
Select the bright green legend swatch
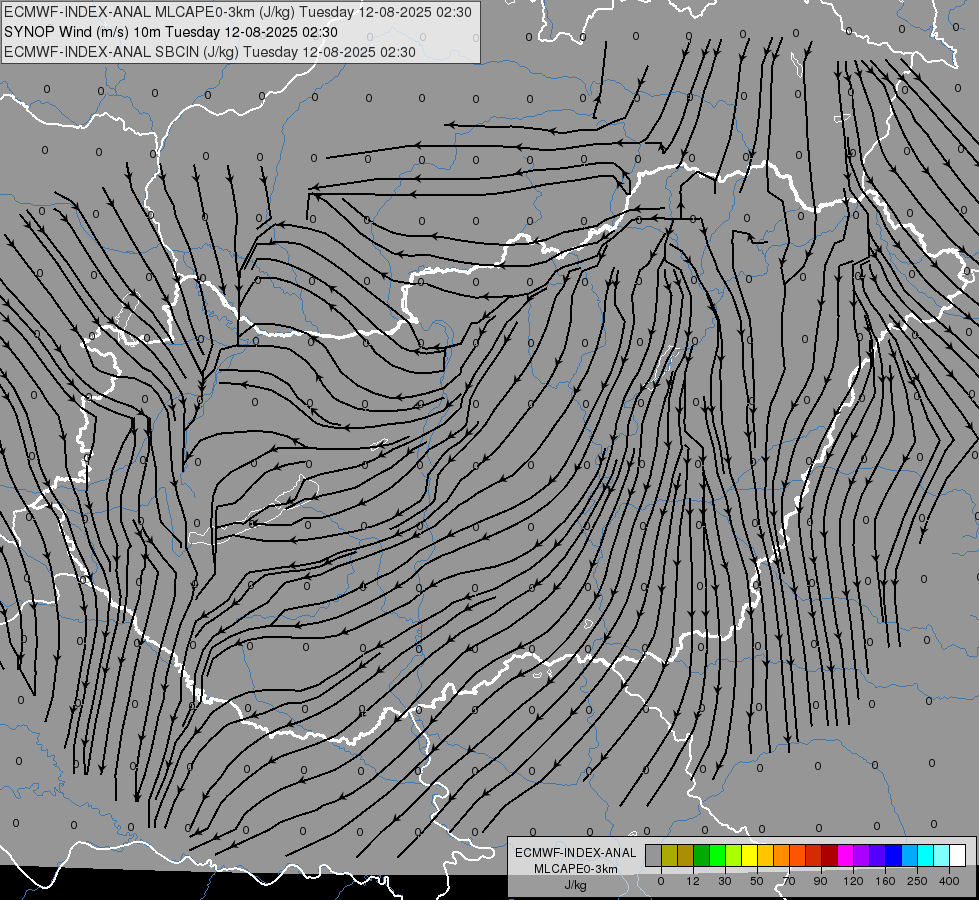(717, 855)
